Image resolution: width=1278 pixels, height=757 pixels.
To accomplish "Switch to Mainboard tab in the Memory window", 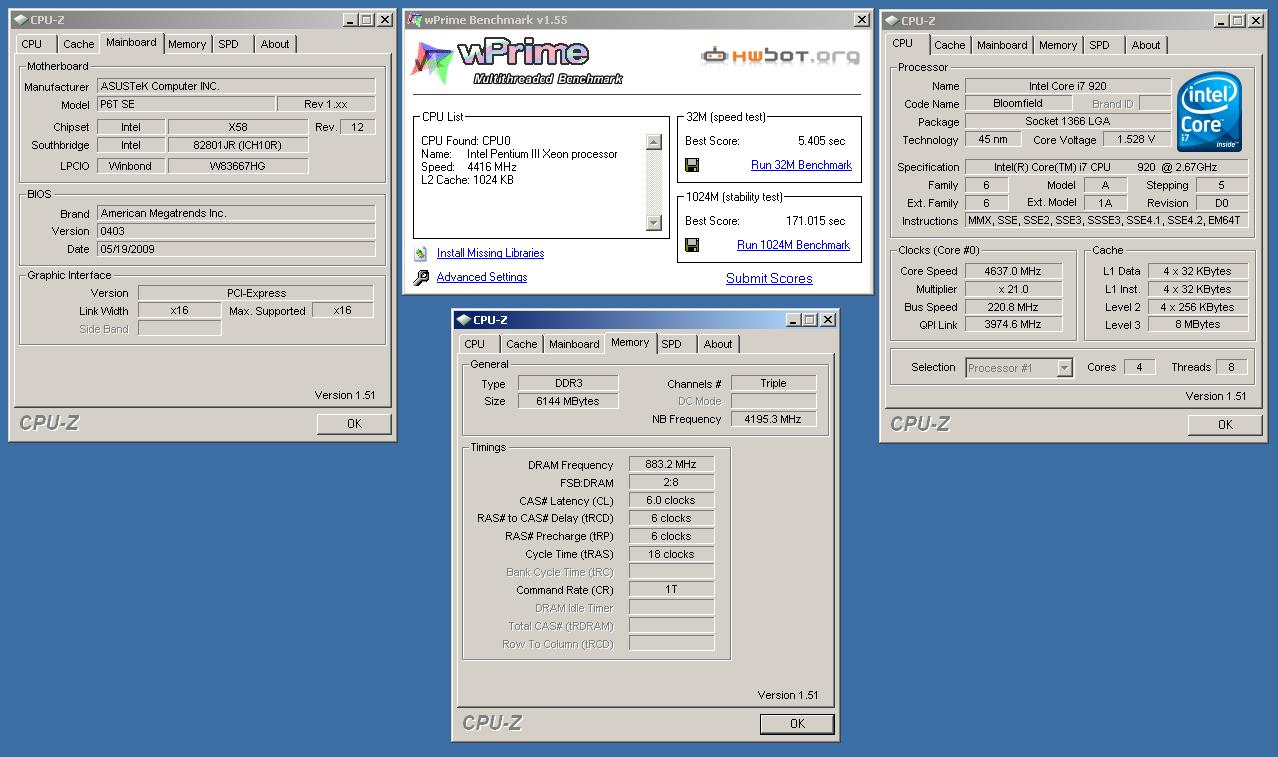I will 574,344.
